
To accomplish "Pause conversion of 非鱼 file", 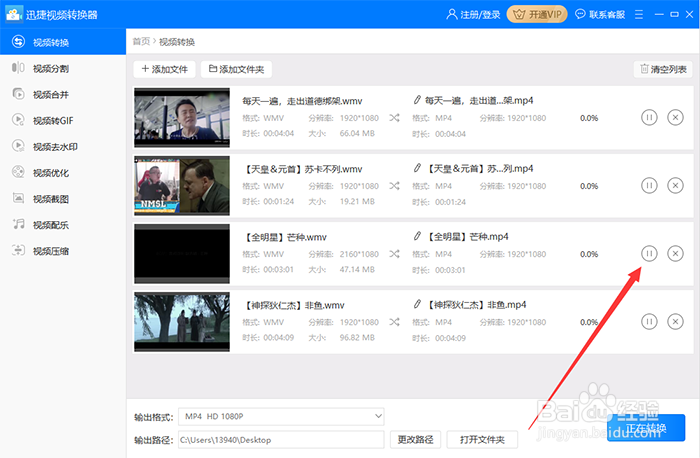I will (x=649, y=321).
